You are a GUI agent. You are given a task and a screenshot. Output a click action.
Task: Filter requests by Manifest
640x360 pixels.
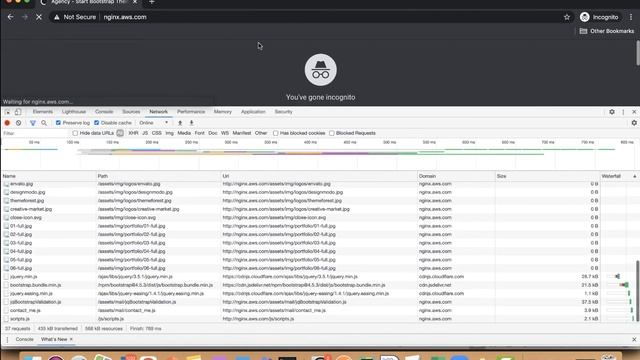coord(242,133)
